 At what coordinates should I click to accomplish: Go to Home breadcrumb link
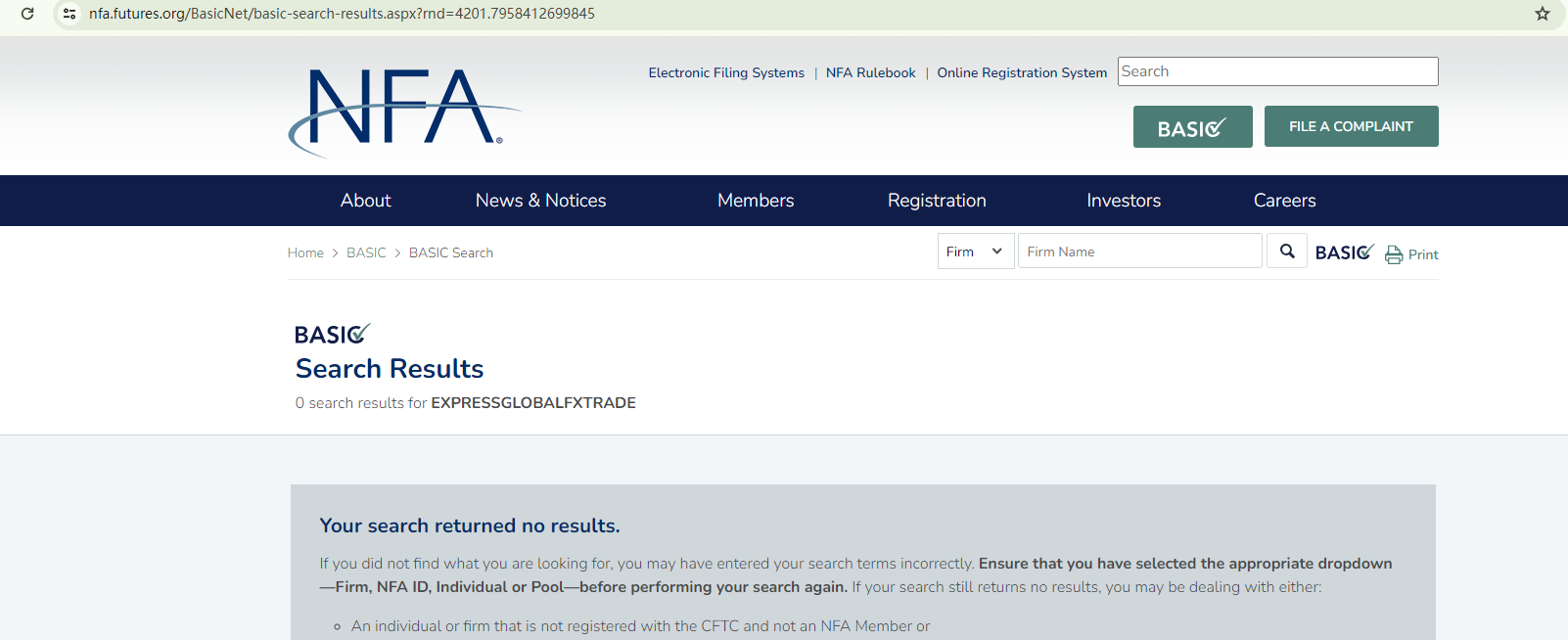tap(305, 252)
